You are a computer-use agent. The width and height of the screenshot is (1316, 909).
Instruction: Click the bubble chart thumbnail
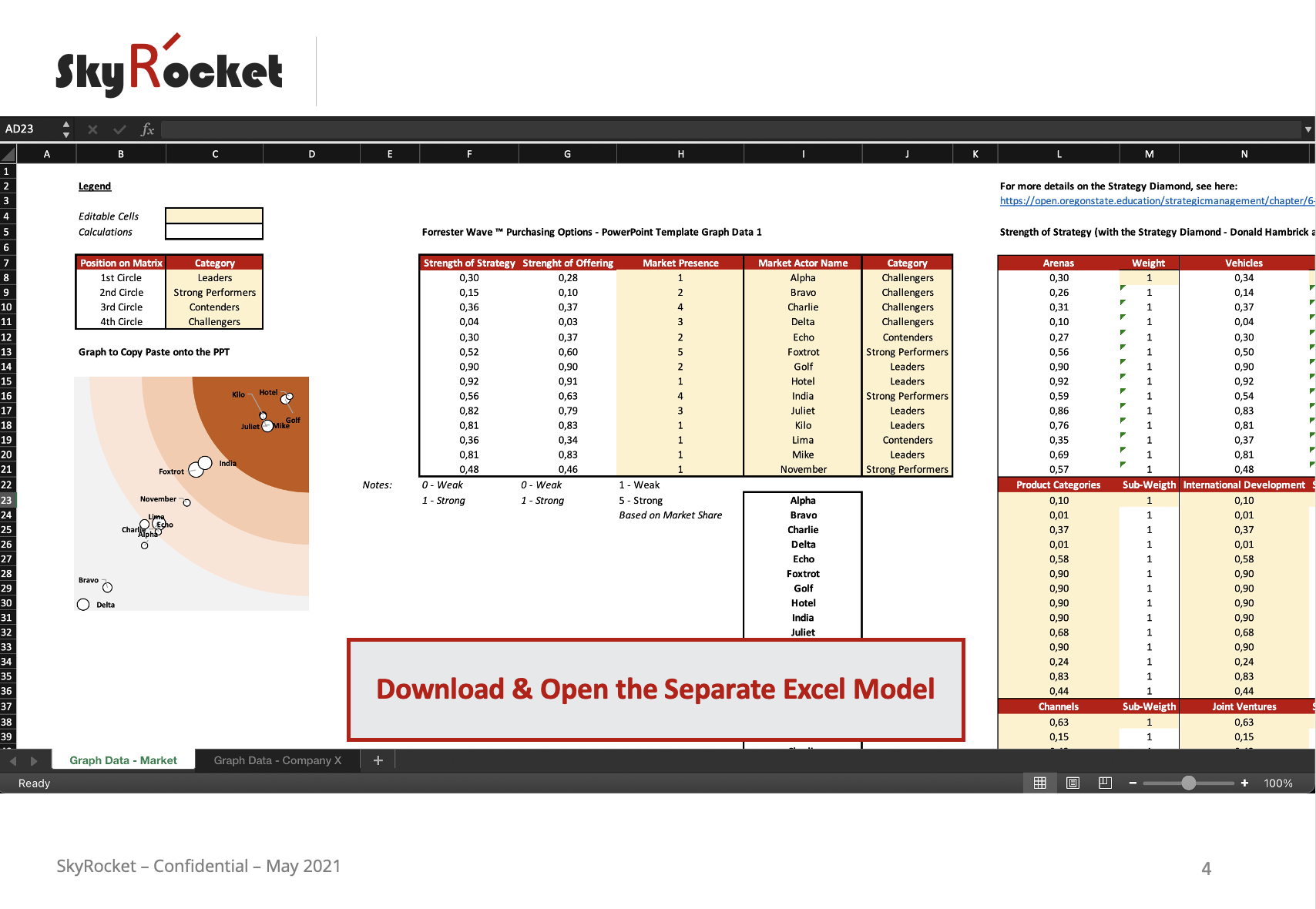click(192, 493)
